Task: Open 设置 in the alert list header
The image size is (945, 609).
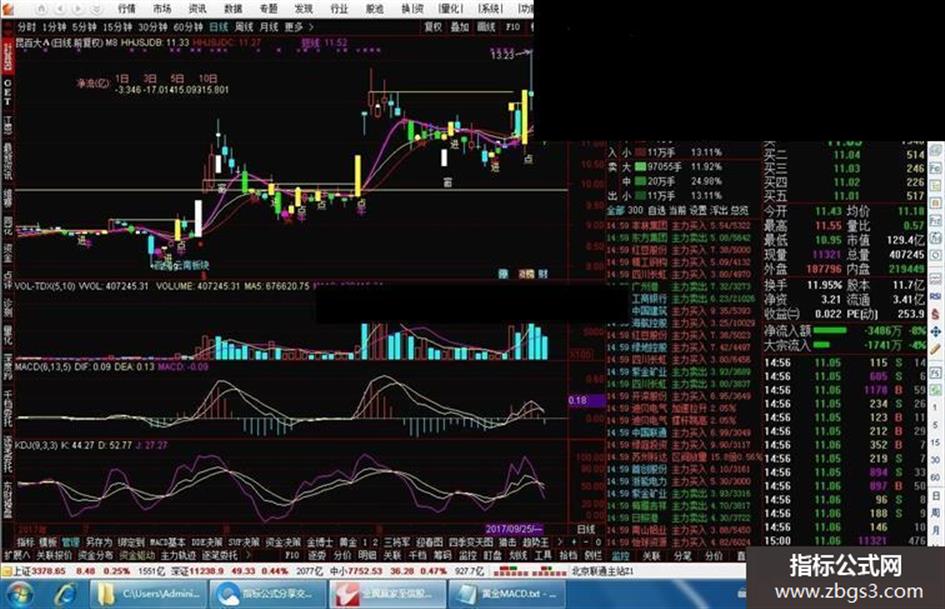Action: click(x=698, y=210)
